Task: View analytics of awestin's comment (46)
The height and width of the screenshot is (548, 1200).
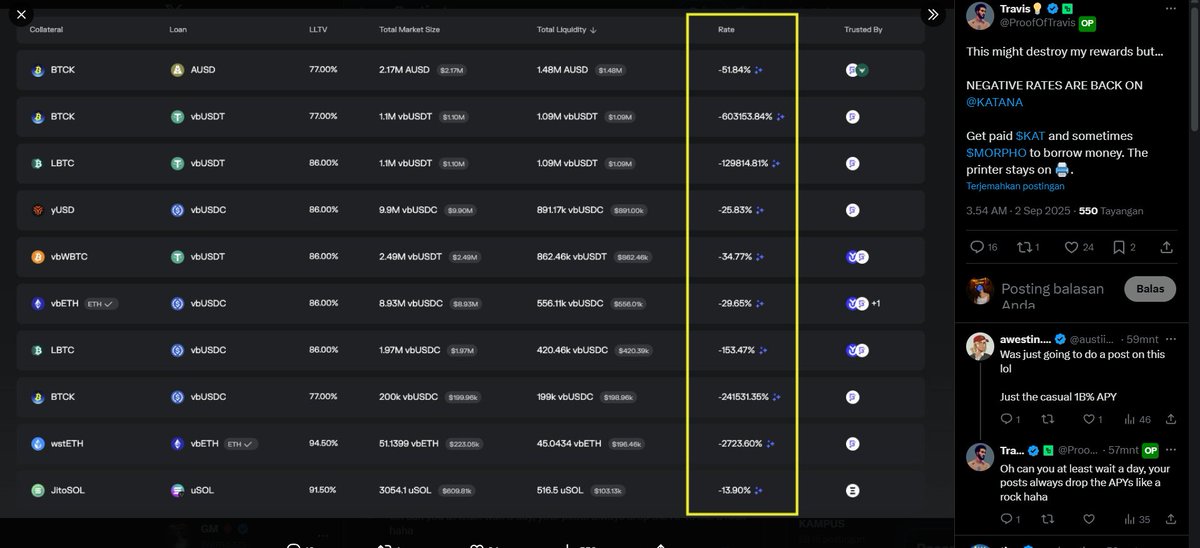Action: (1137, 420)
